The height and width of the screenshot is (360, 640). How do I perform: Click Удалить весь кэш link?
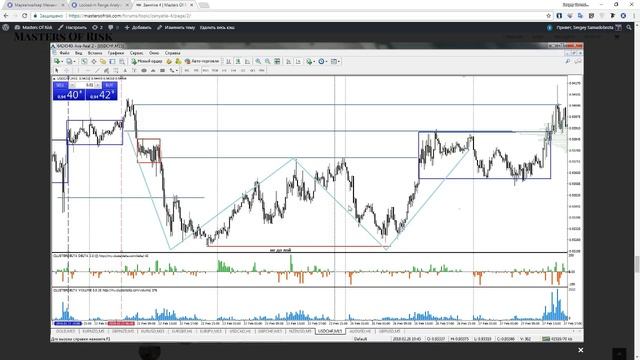coord(217,27)
